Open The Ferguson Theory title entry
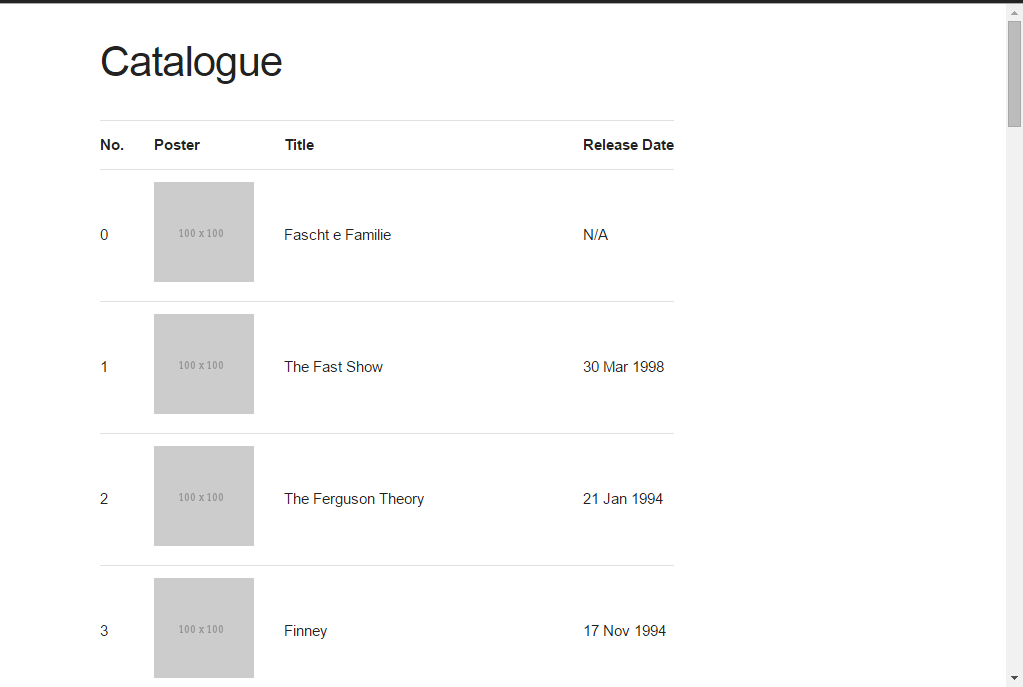Screen dimensions: 1023x687 [354, 499]
